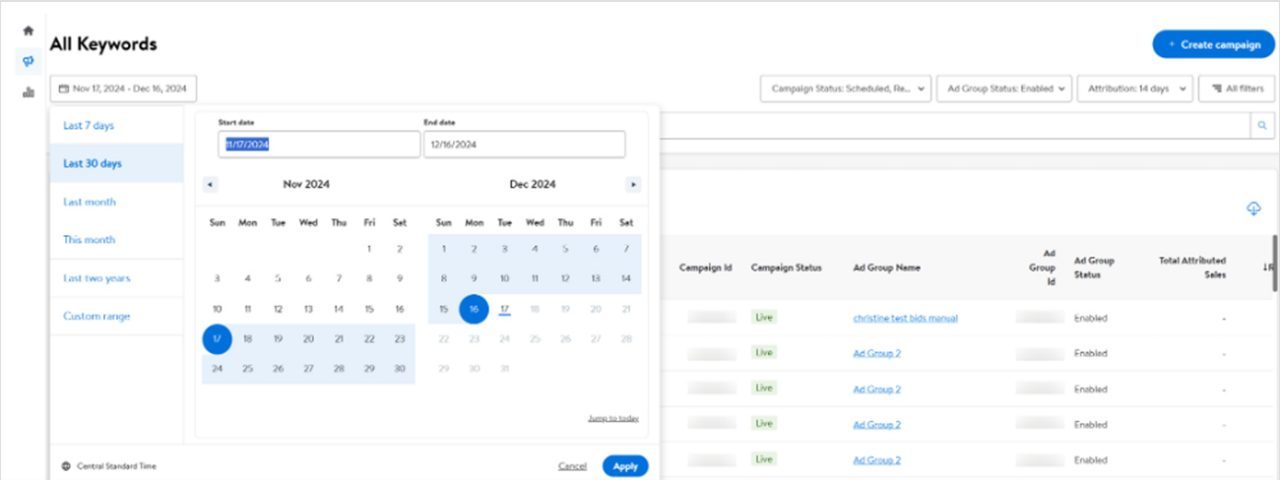Viewport: 1280px width, 480px height.
Task: Select December 1 in calendar
Action: [x=444, y=249]
